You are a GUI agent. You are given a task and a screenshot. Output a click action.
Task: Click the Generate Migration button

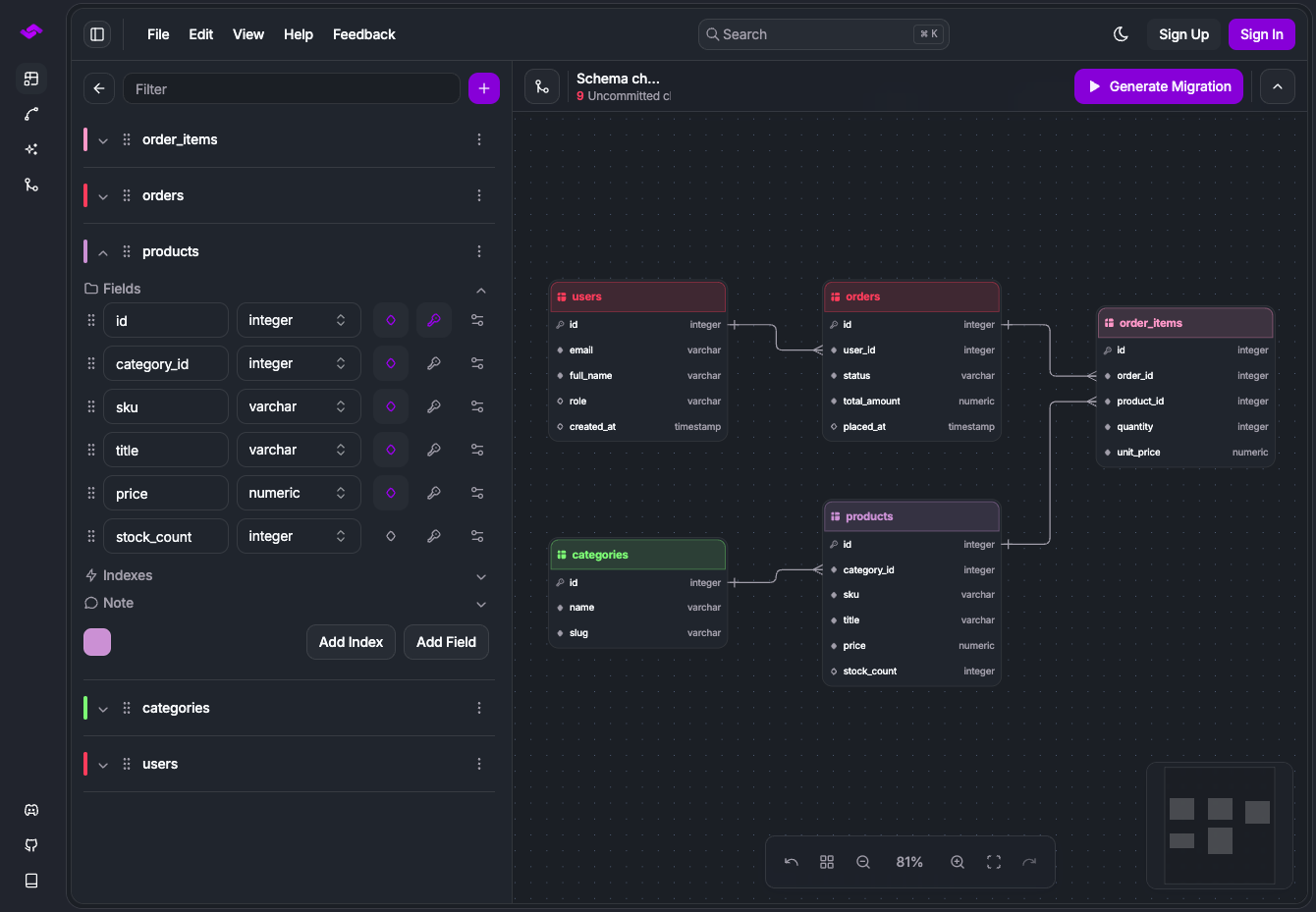coord(1159,86)
